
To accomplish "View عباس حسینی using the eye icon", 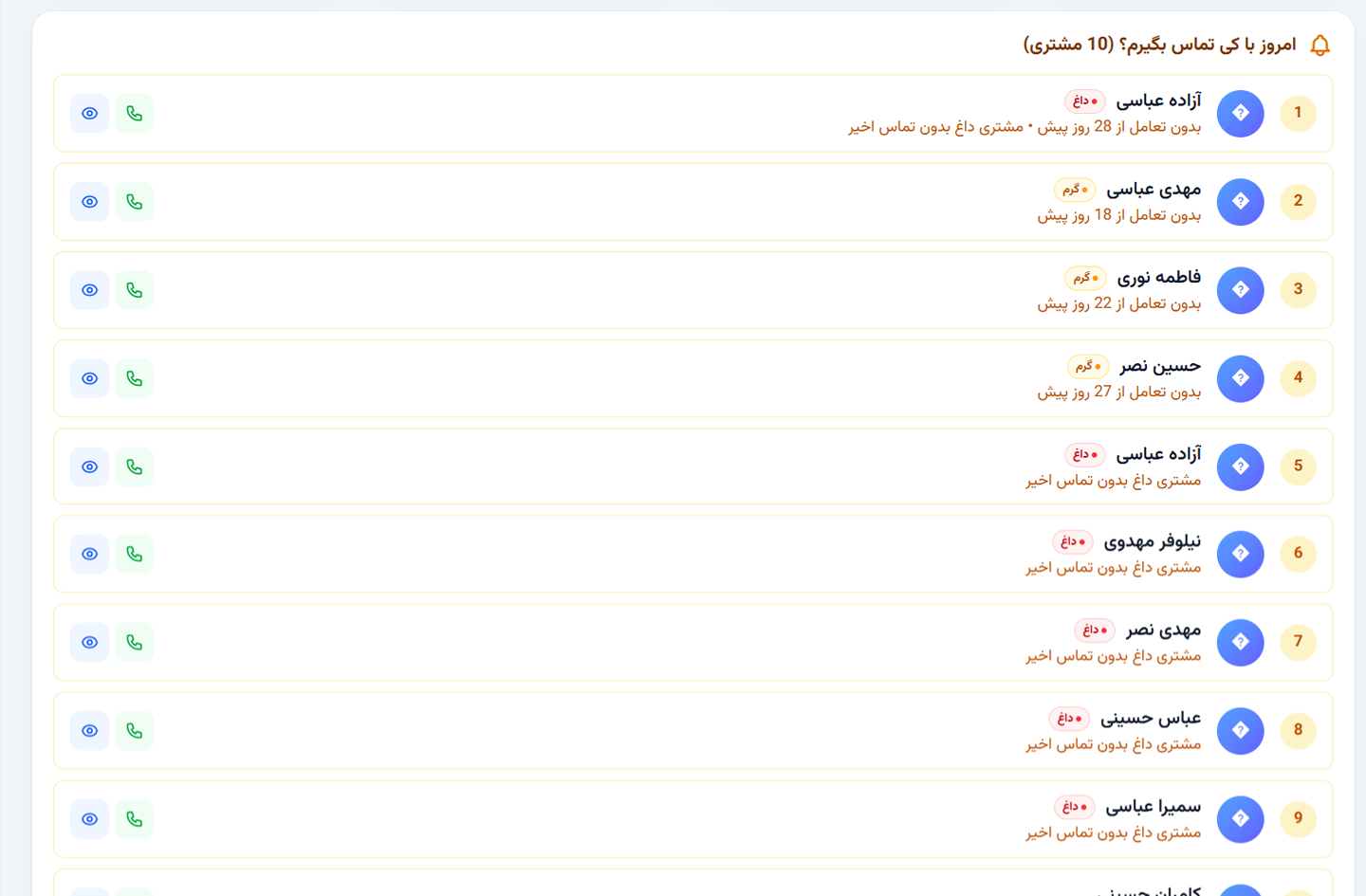I will pos(90,730).
